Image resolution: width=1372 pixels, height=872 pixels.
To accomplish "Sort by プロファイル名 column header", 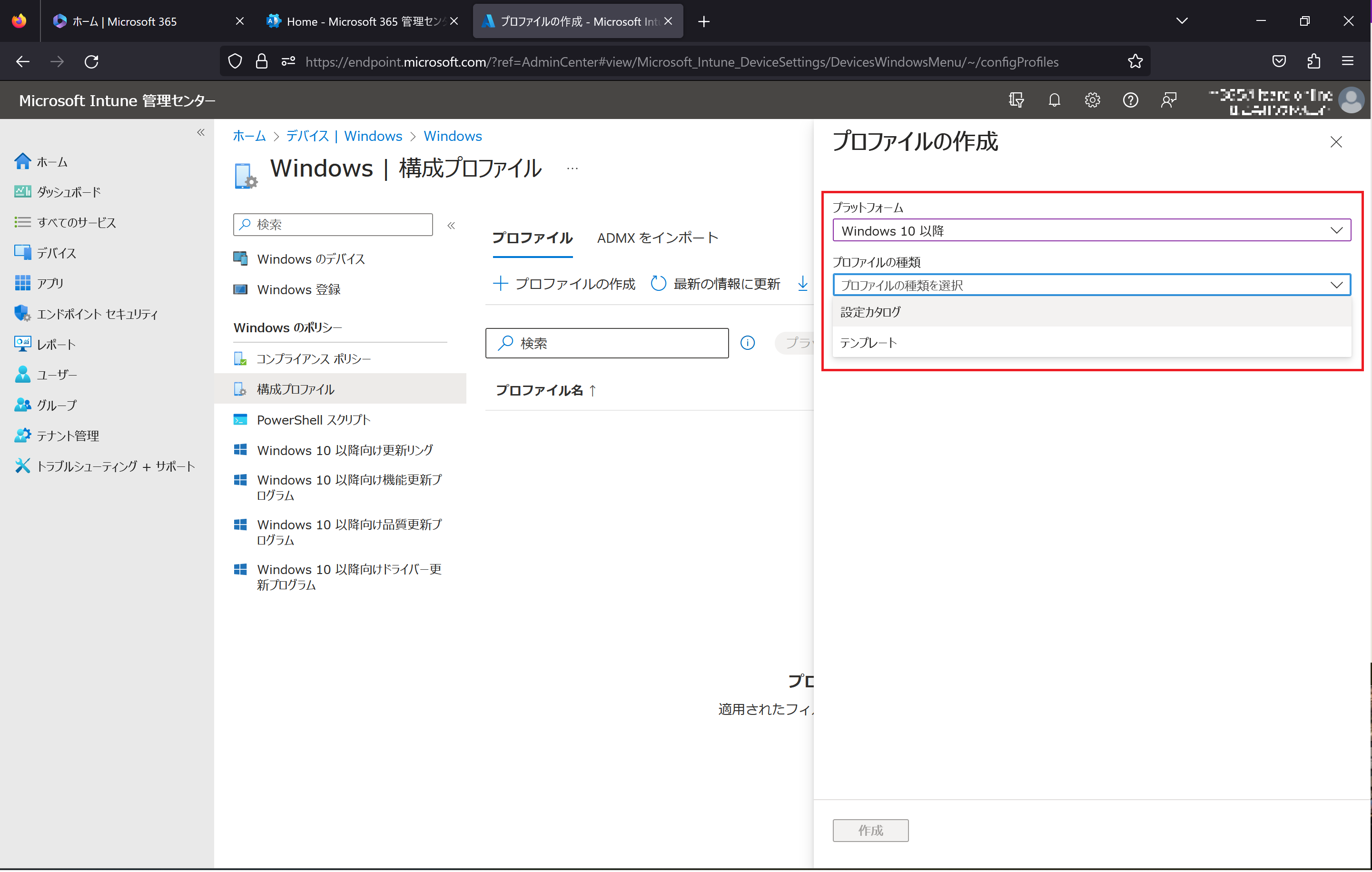I will pyautogui.click(x=546, y=390).
